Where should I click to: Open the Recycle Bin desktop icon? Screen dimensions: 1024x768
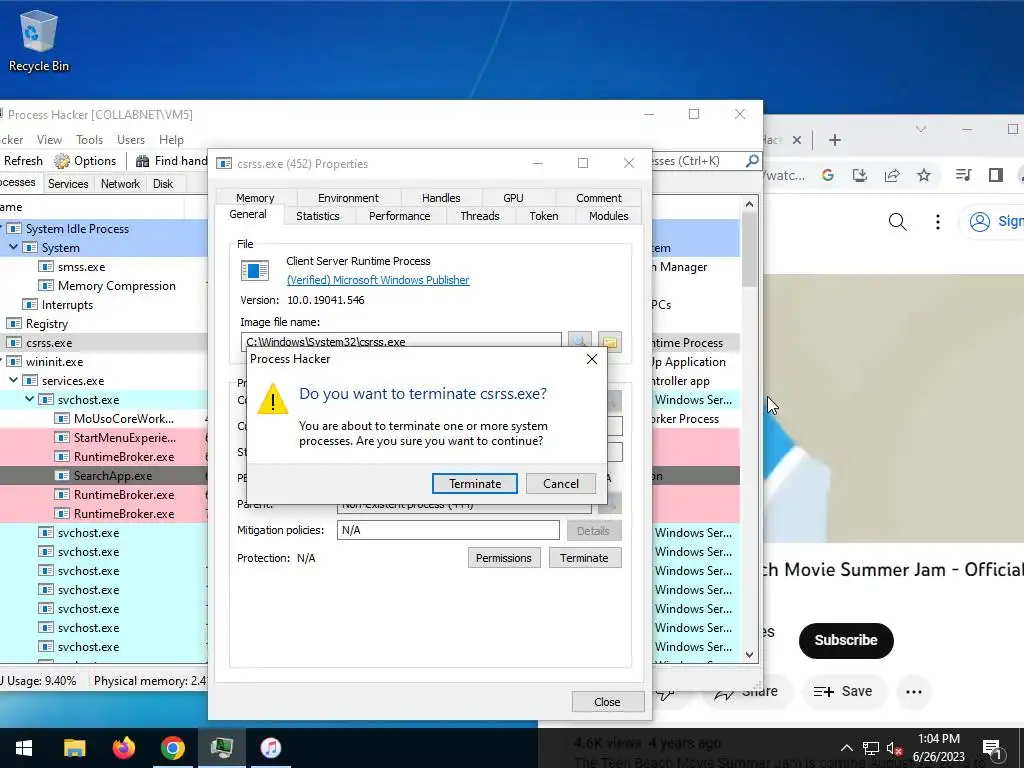point(39,41)
